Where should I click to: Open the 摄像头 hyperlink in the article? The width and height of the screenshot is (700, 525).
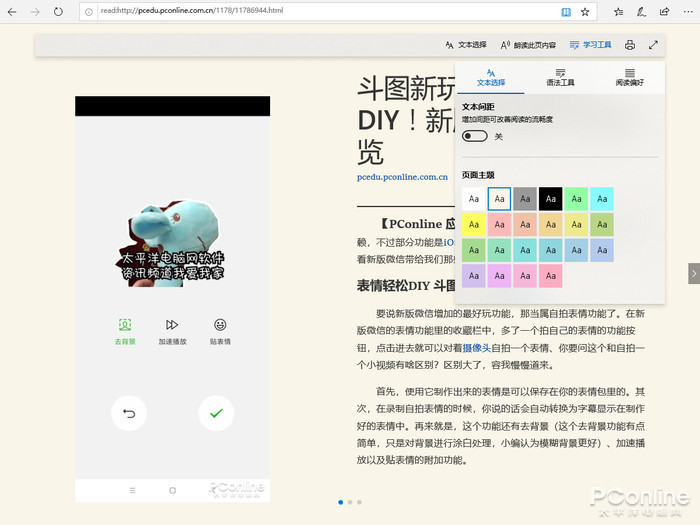[477, 348]
